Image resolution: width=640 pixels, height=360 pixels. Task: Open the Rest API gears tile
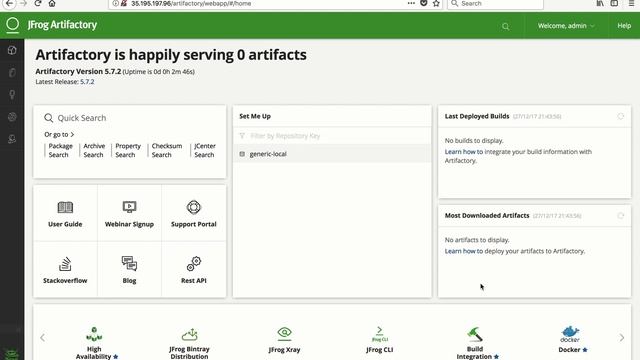coord(193,269)
